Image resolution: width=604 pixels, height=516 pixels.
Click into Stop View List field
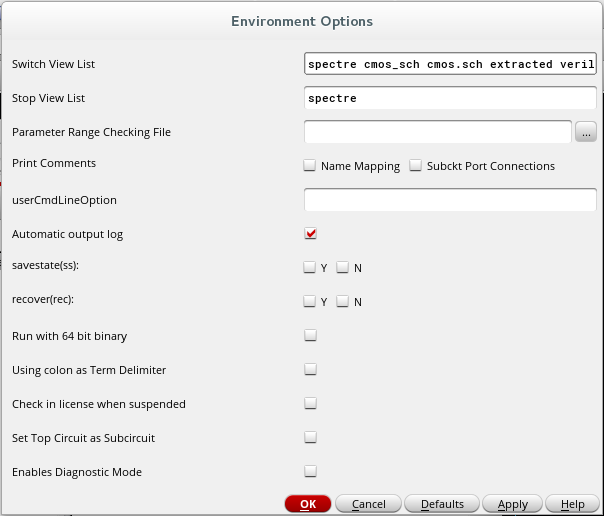[x=450, y=98]
